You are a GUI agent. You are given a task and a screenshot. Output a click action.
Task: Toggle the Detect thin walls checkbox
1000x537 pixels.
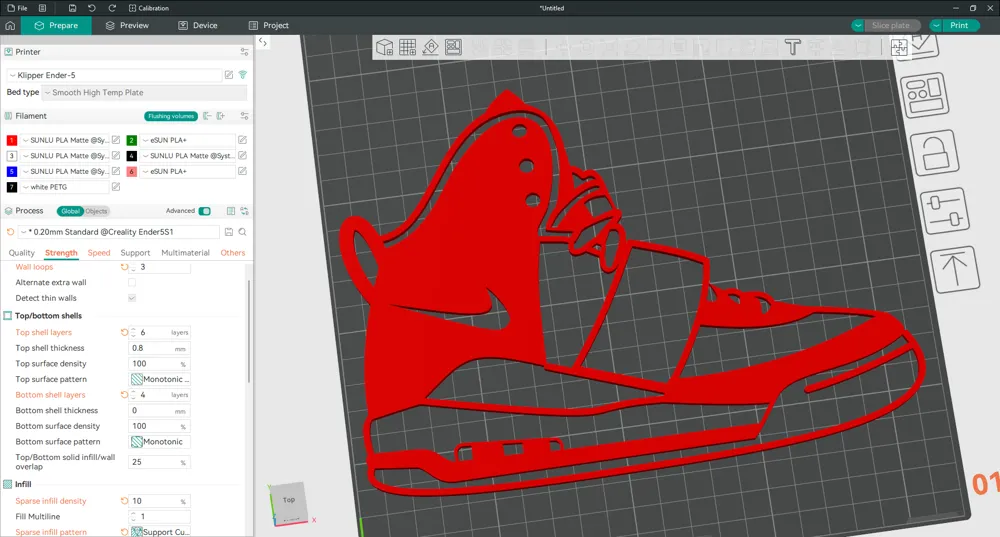132,298
